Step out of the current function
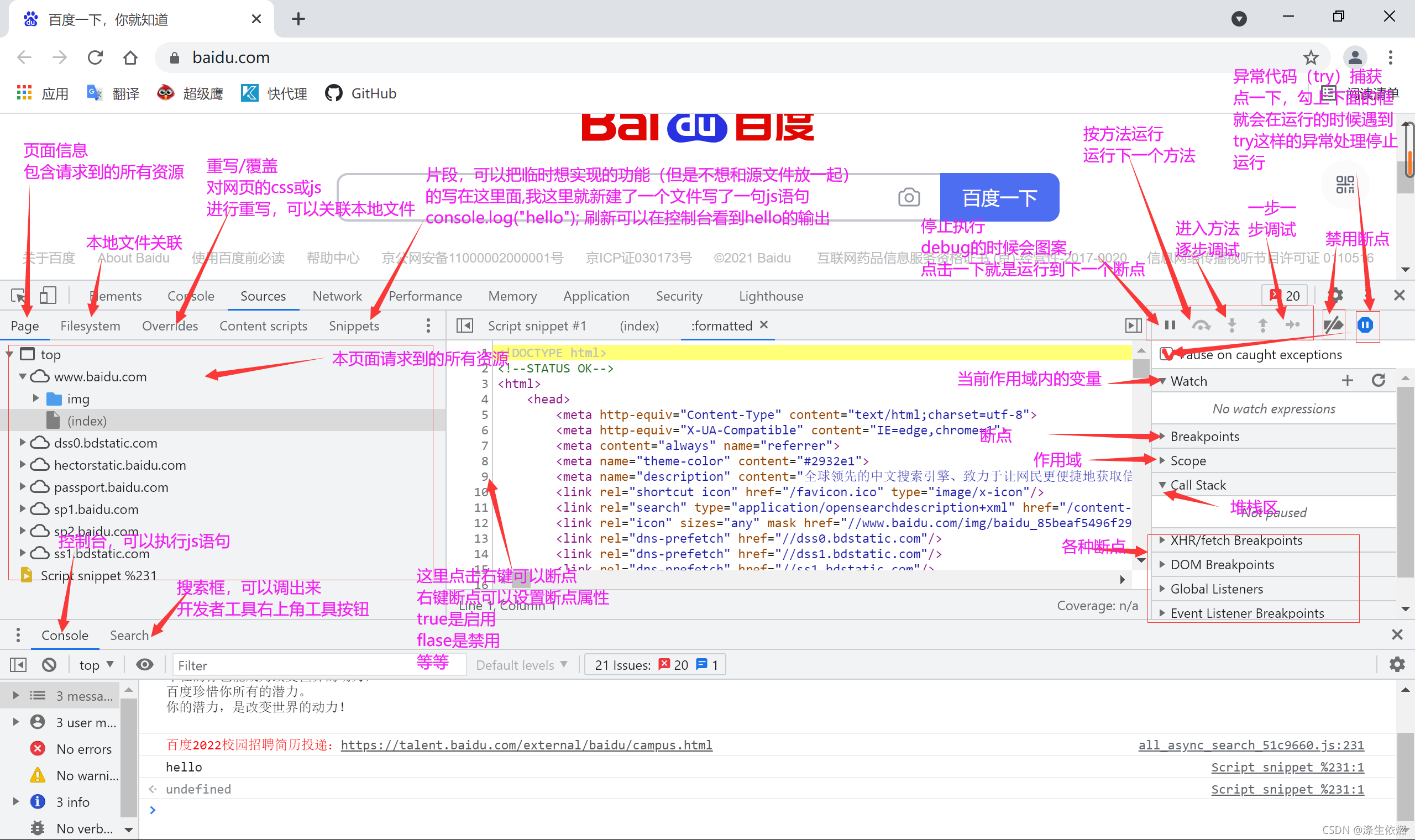The image size is (1415, 840). click(1262, 325)
